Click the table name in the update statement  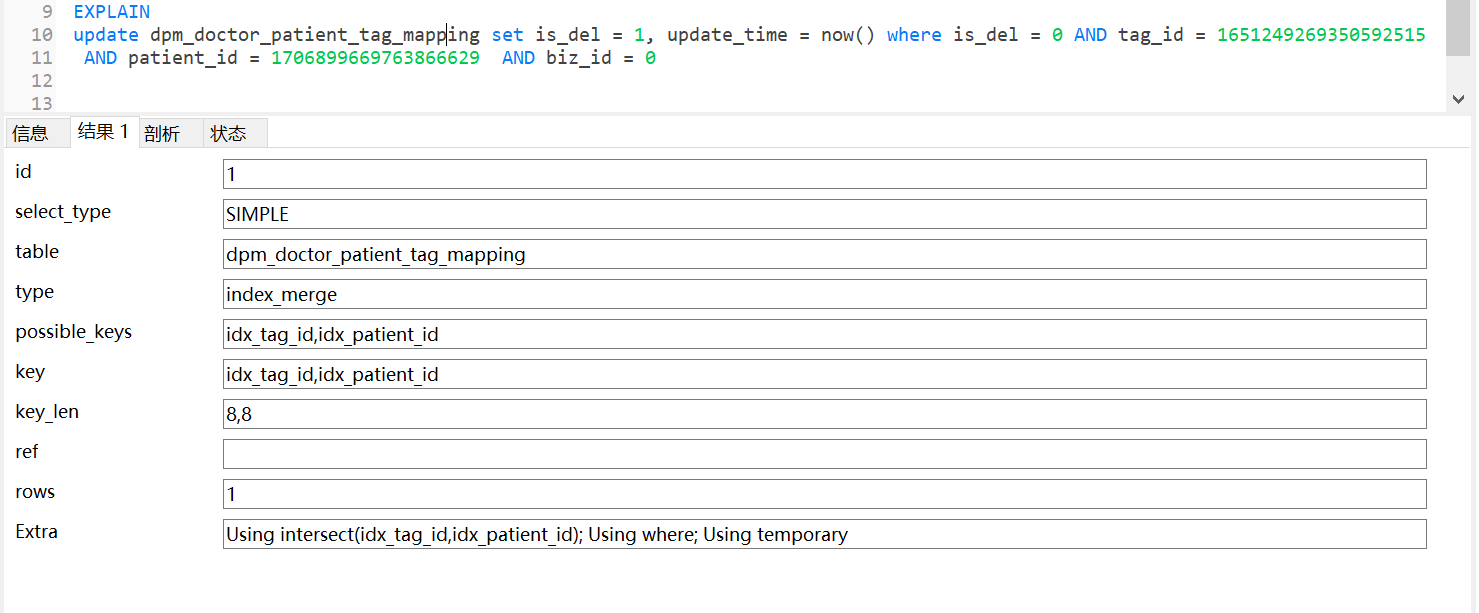pyautogui.click(x=315, y=35)
